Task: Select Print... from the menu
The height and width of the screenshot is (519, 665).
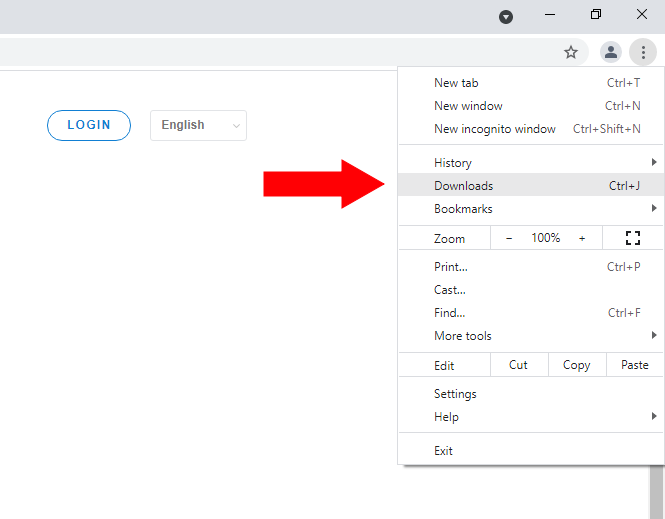Action: coord(451,267)
